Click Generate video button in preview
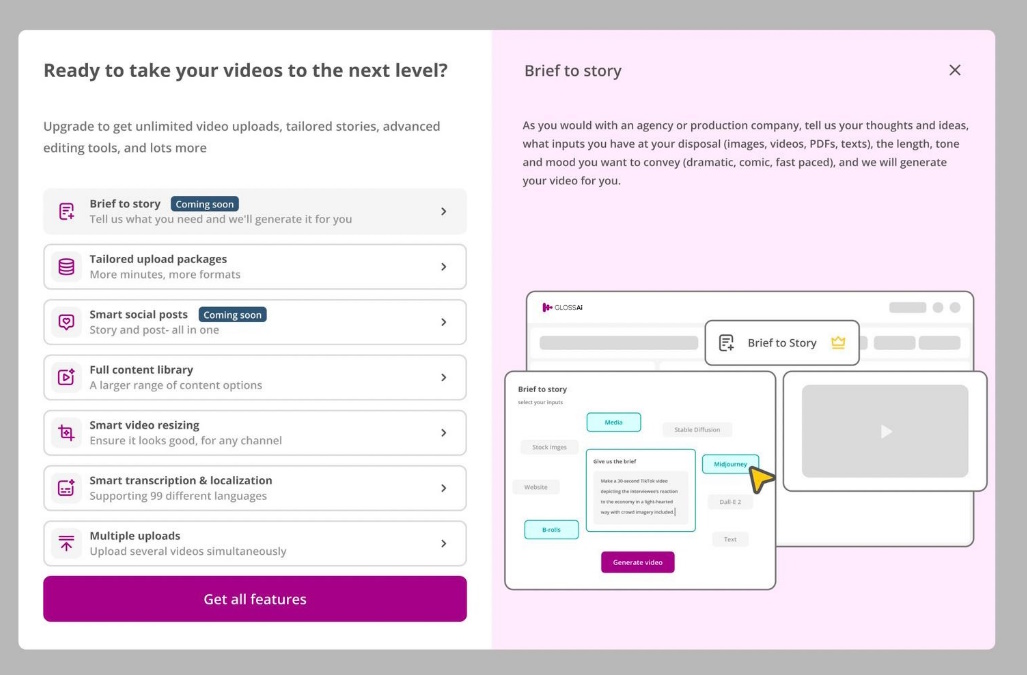This screenshot has width=1027, height=675. tap(637, 562)
